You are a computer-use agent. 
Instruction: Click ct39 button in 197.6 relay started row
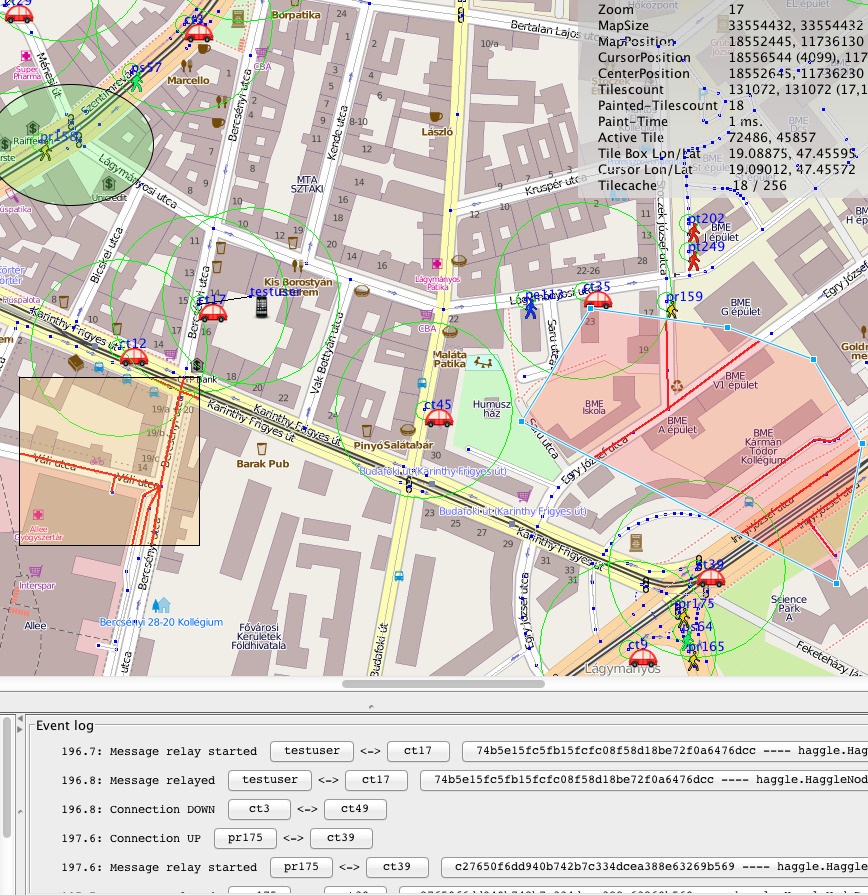click(397, 867)
